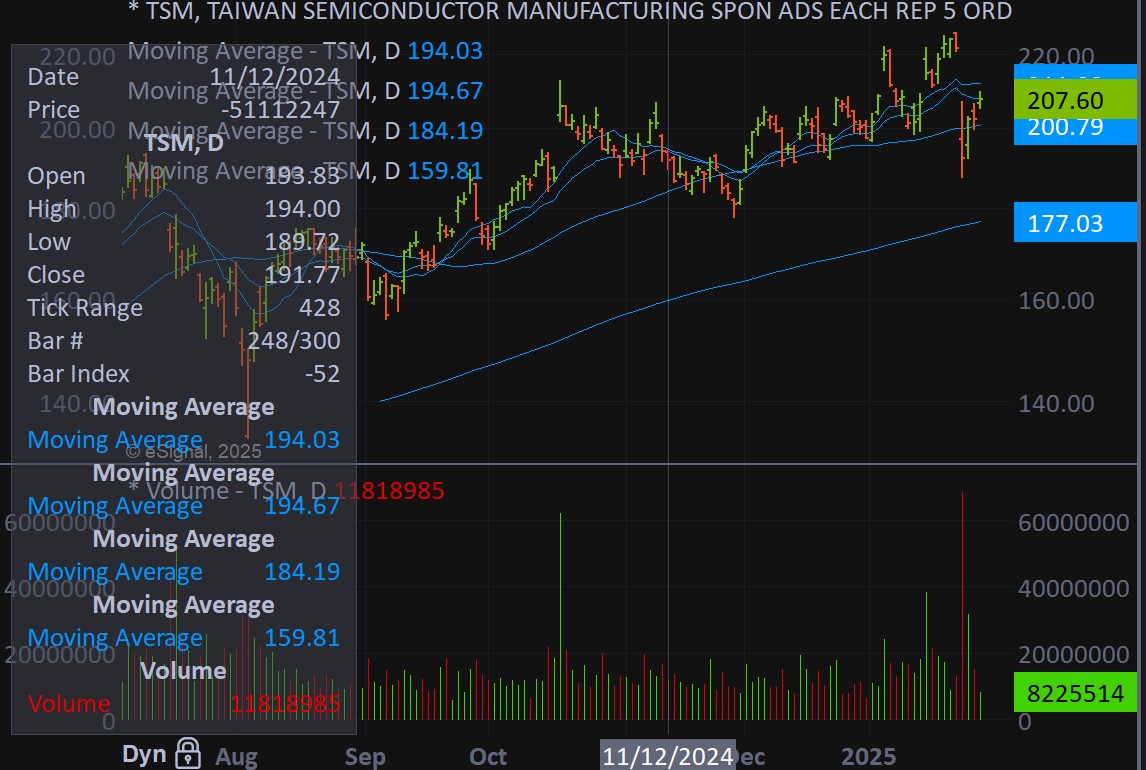Click the Close value 191.77
Screen dimensions: 1146x770
coord(302,275)
